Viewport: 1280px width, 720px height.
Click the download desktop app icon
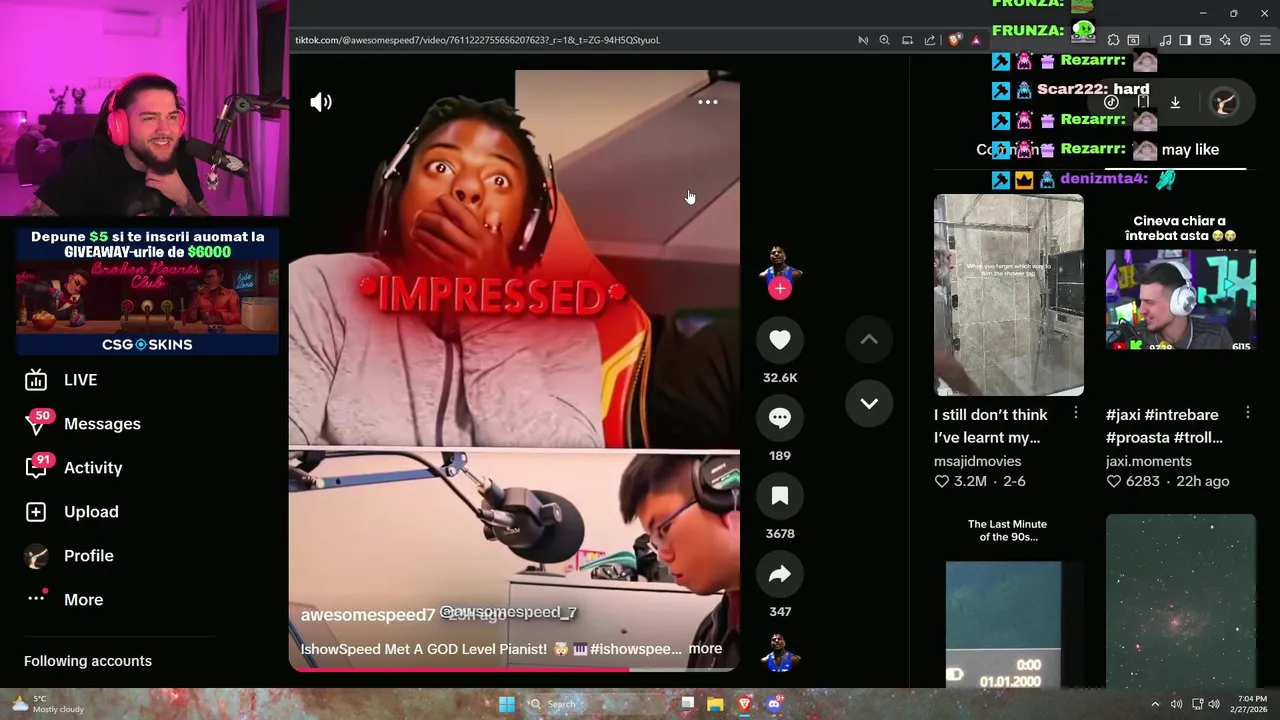click(1175, 102)
